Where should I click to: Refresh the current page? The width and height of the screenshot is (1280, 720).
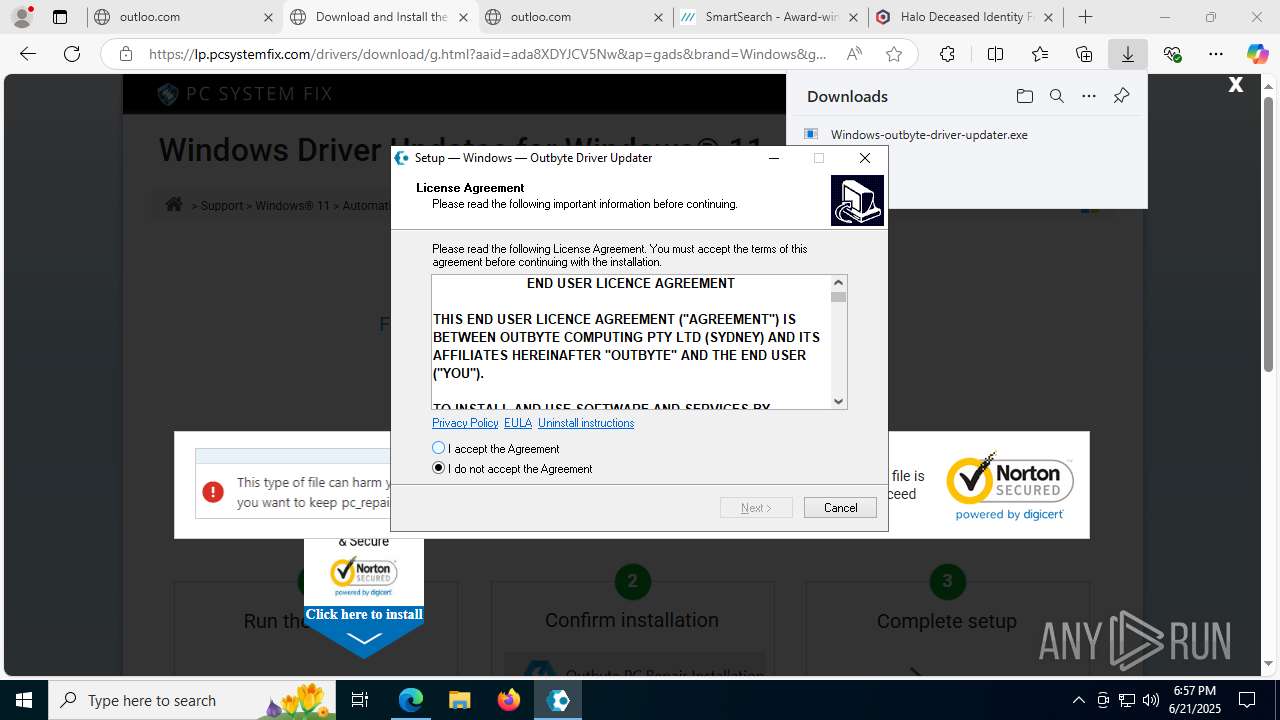[x=72, y=54]
